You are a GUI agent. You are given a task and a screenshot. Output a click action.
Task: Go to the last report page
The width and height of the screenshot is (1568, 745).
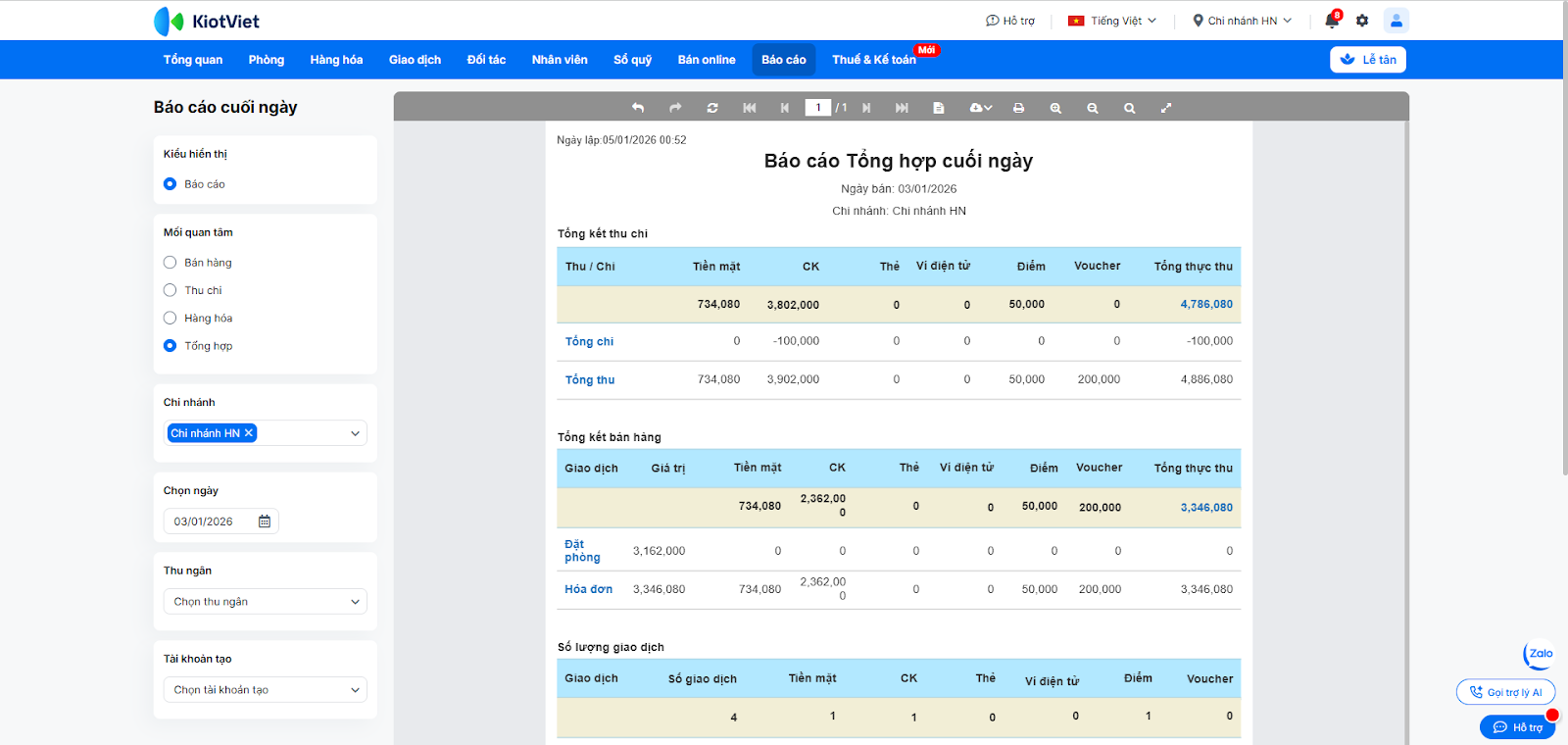tap(902, 108)
